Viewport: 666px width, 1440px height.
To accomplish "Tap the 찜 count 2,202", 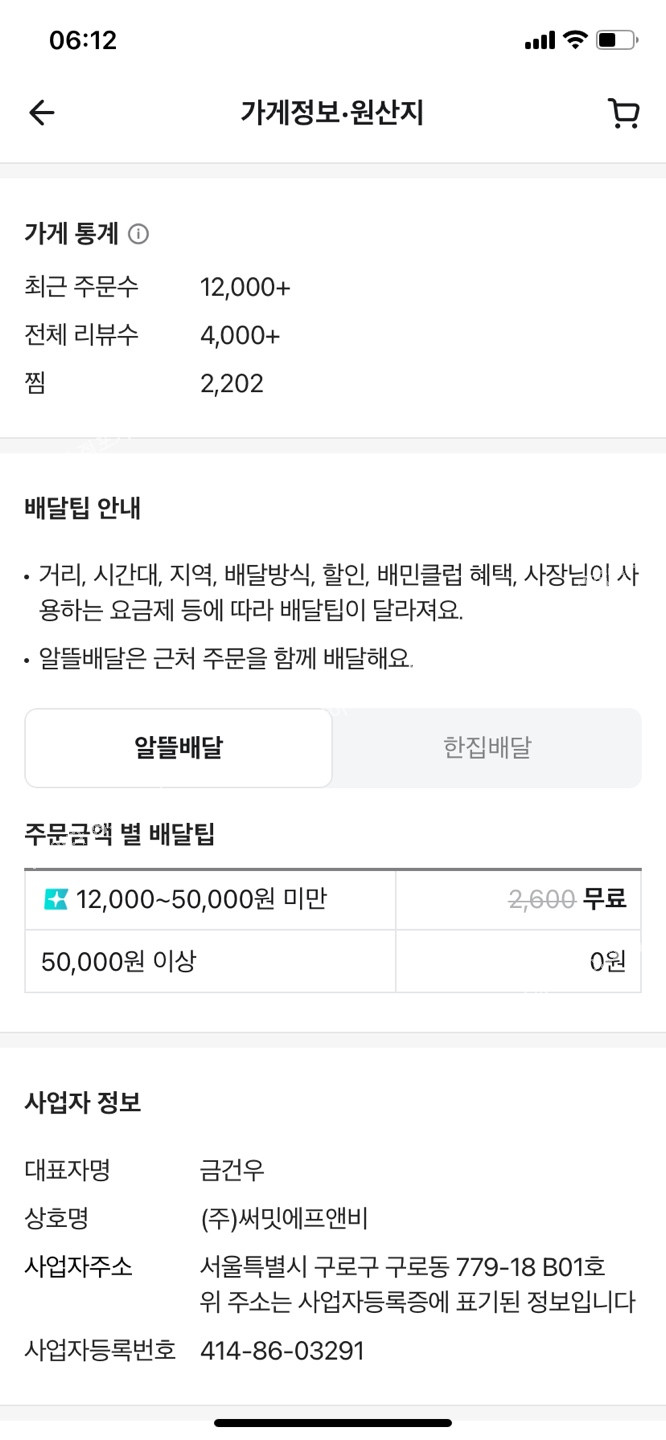I will tap(232, 383).
